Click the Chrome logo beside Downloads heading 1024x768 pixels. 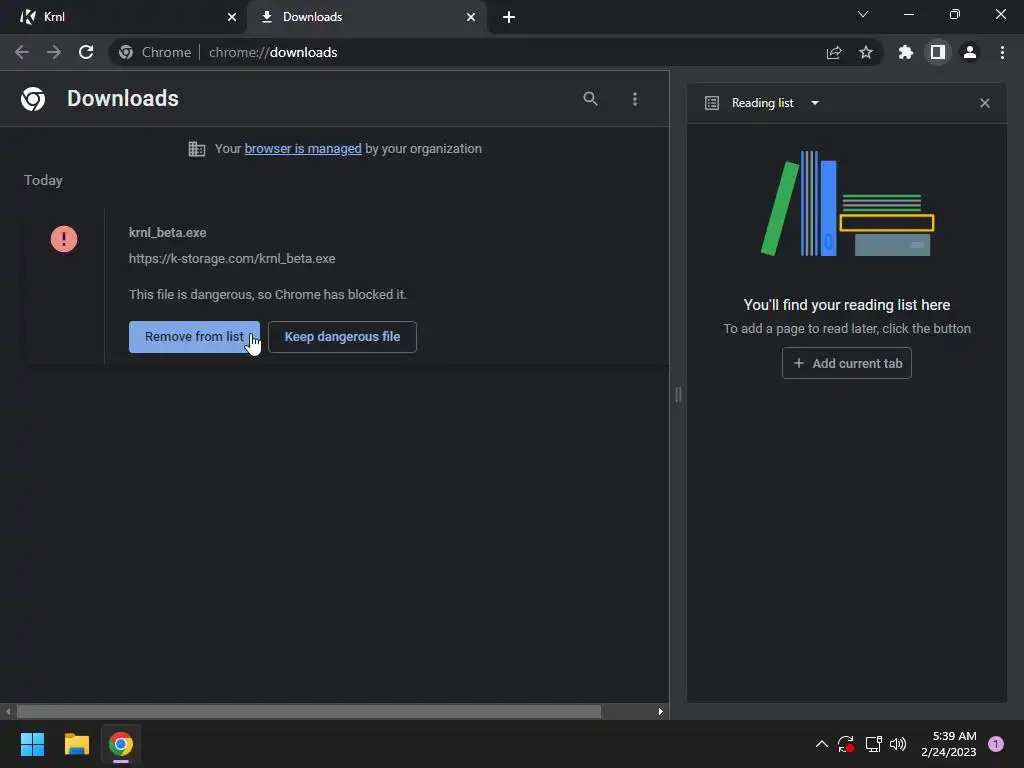click(x=33, y=99)
